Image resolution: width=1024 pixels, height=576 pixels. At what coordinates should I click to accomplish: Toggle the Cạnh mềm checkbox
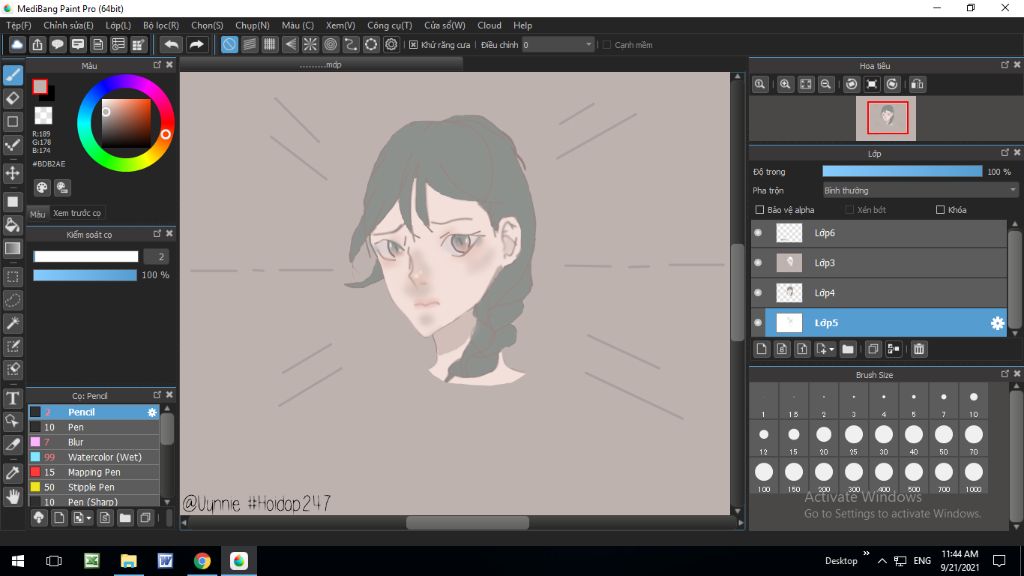point(607,45)
